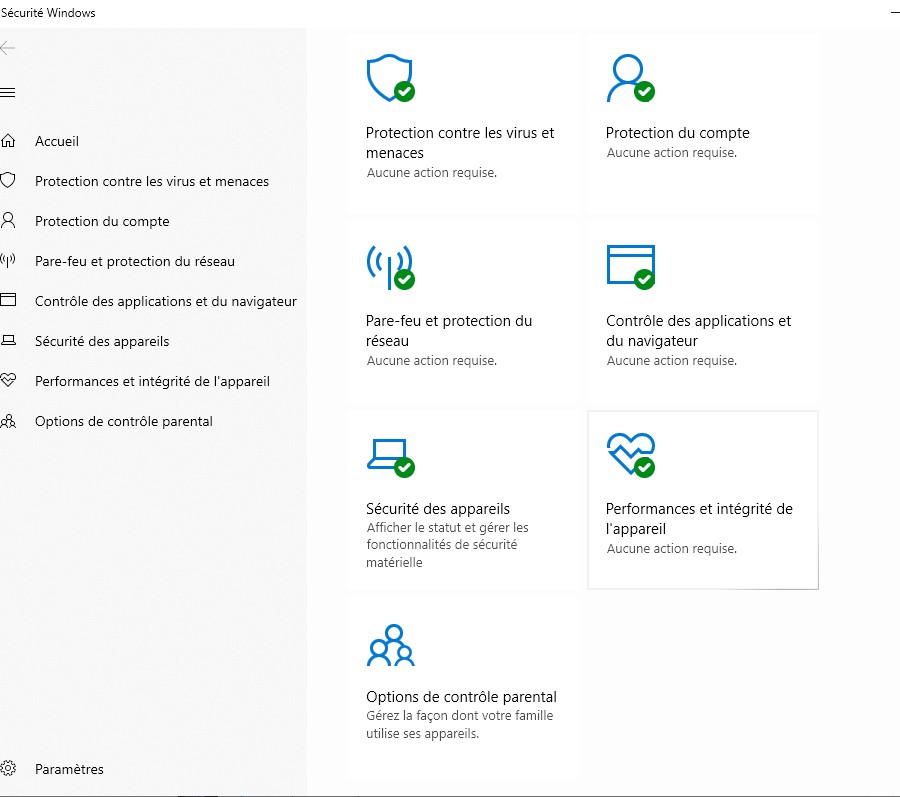Open Protection contre les virus et menaces sidebar item
This screenshot has width=900, height=797.
[152, 181]
